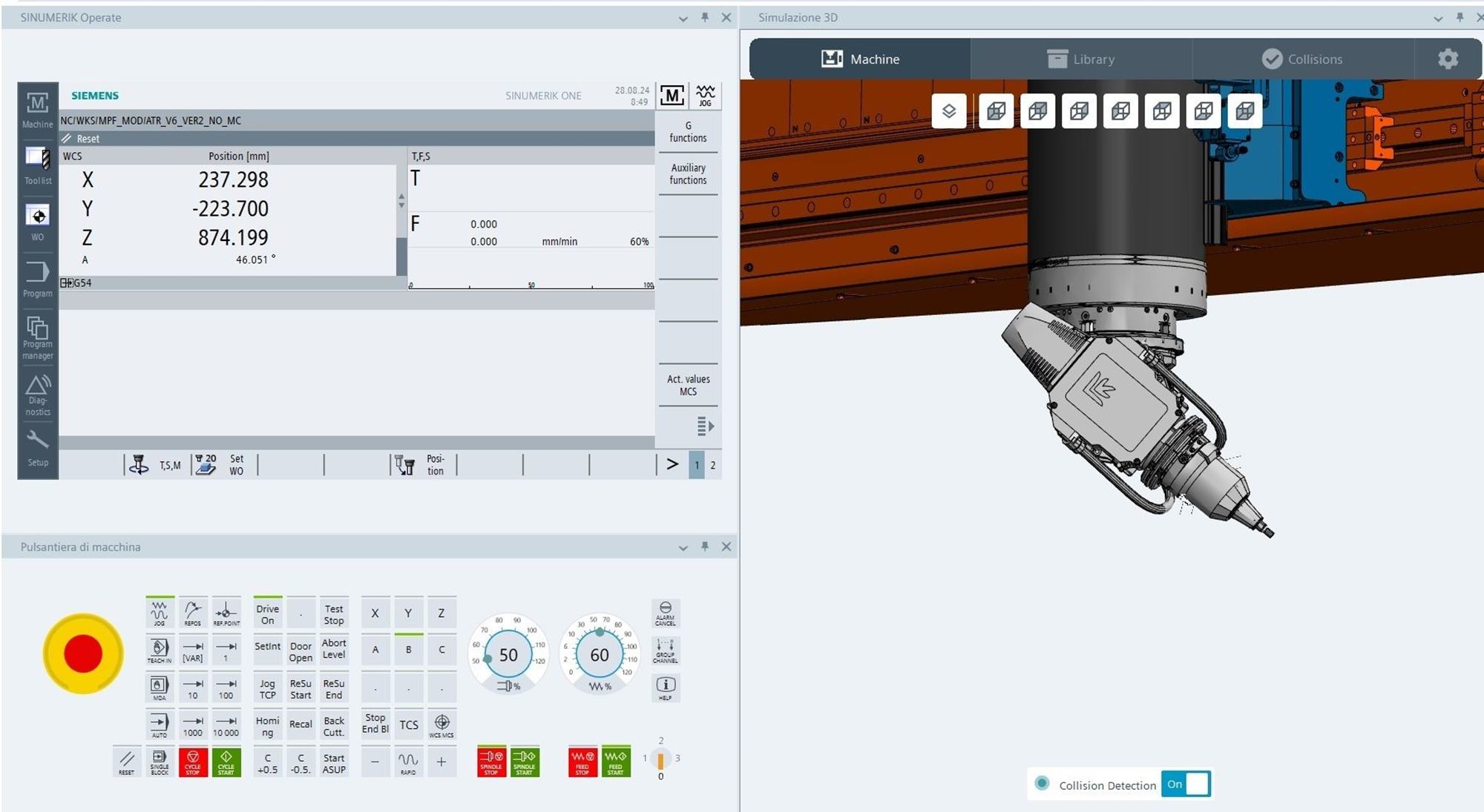Select JOG mode on the machine control panel

159,612
